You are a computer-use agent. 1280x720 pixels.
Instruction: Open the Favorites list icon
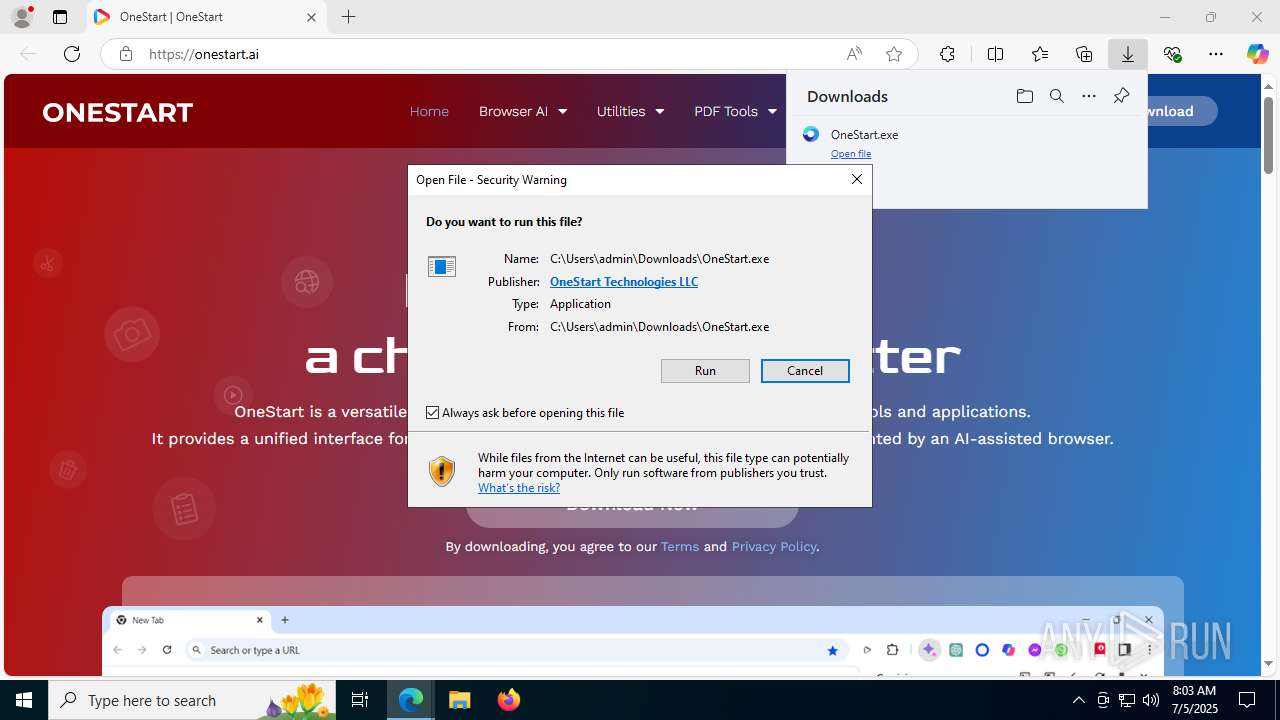[x=1040, y=54]
